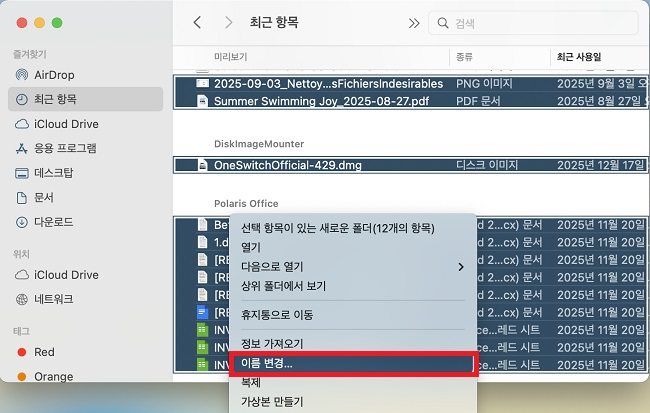Choose 휴지통으로 이동

click(277, 315)
